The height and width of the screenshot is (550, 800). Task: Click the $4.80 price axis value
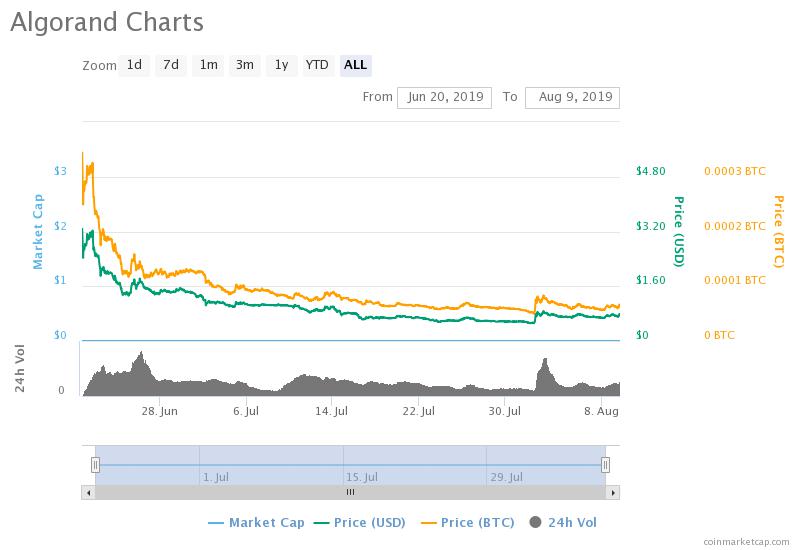pyautogui.click(x=651, y=171)
